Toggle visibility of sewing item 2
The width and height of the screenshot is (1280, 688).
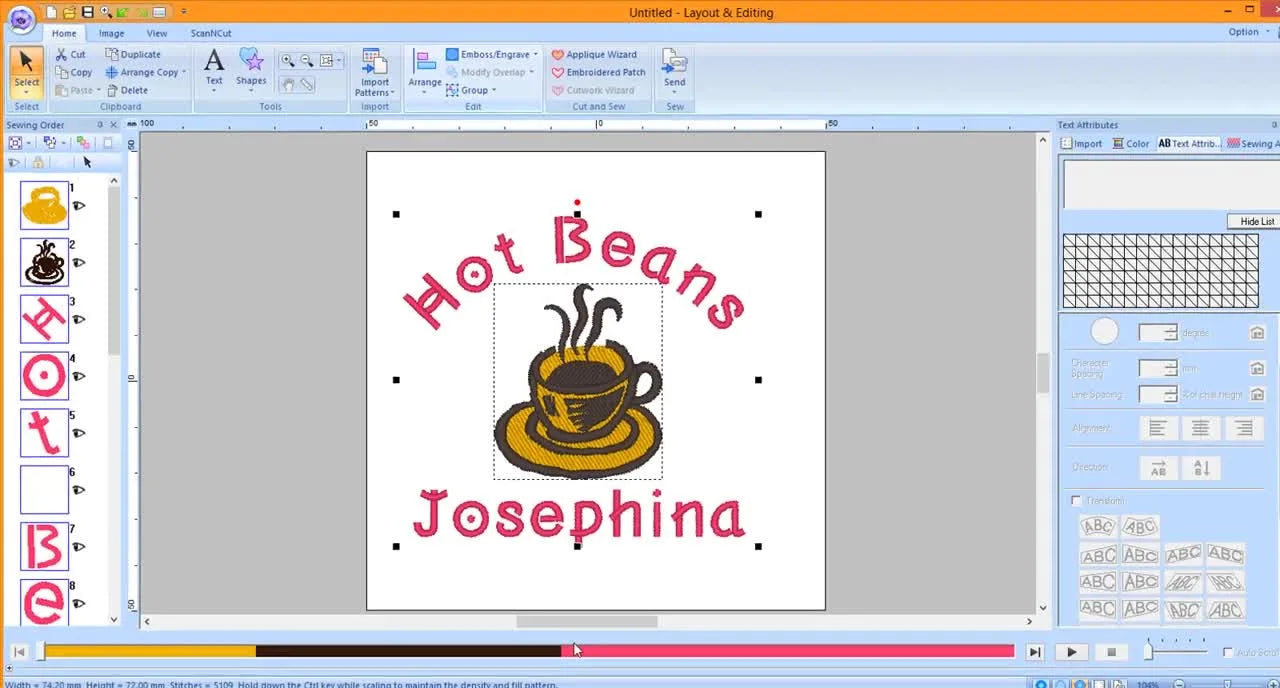79,263
